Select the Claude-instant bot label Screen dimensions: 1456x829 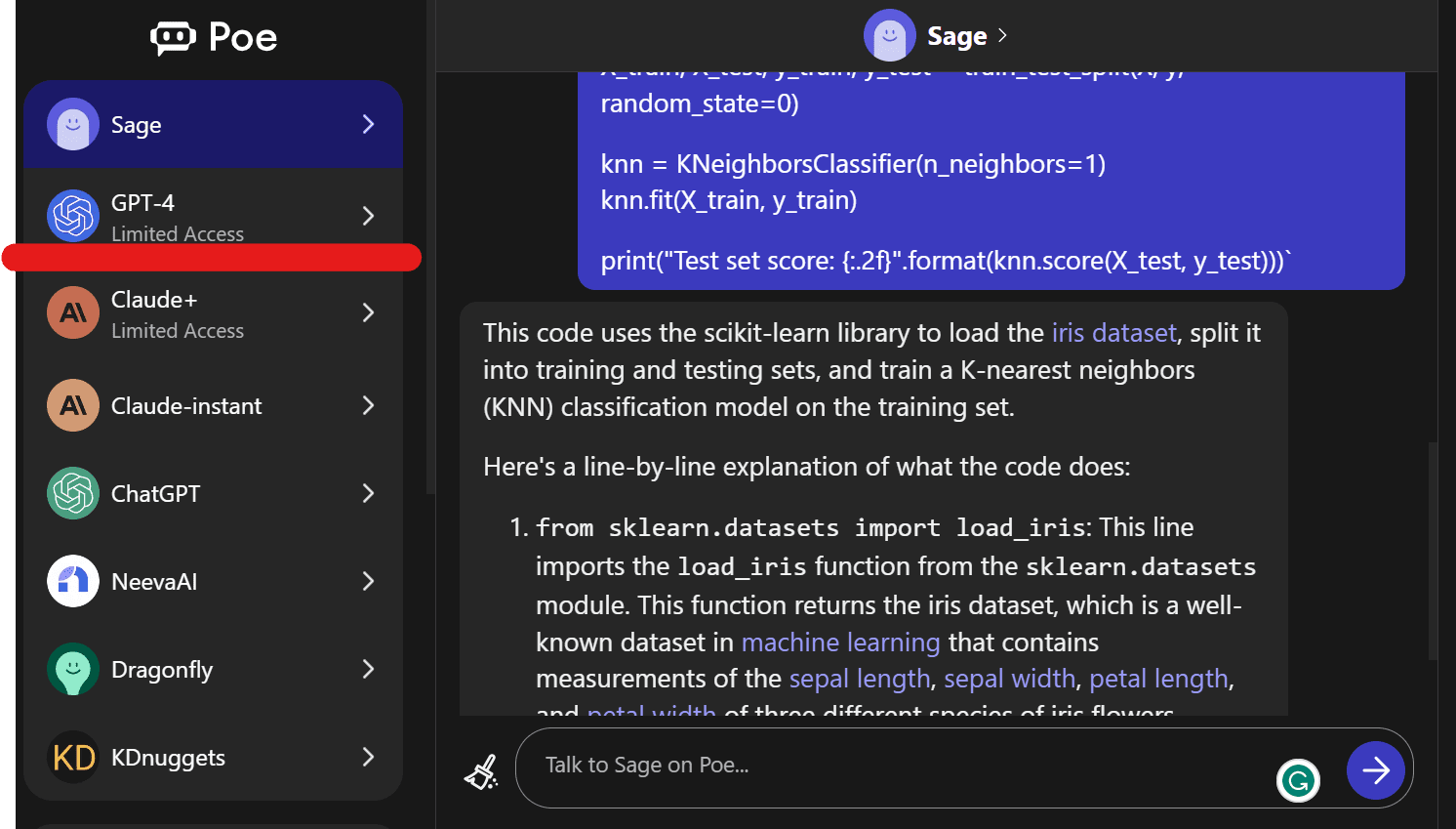(186, 406)
